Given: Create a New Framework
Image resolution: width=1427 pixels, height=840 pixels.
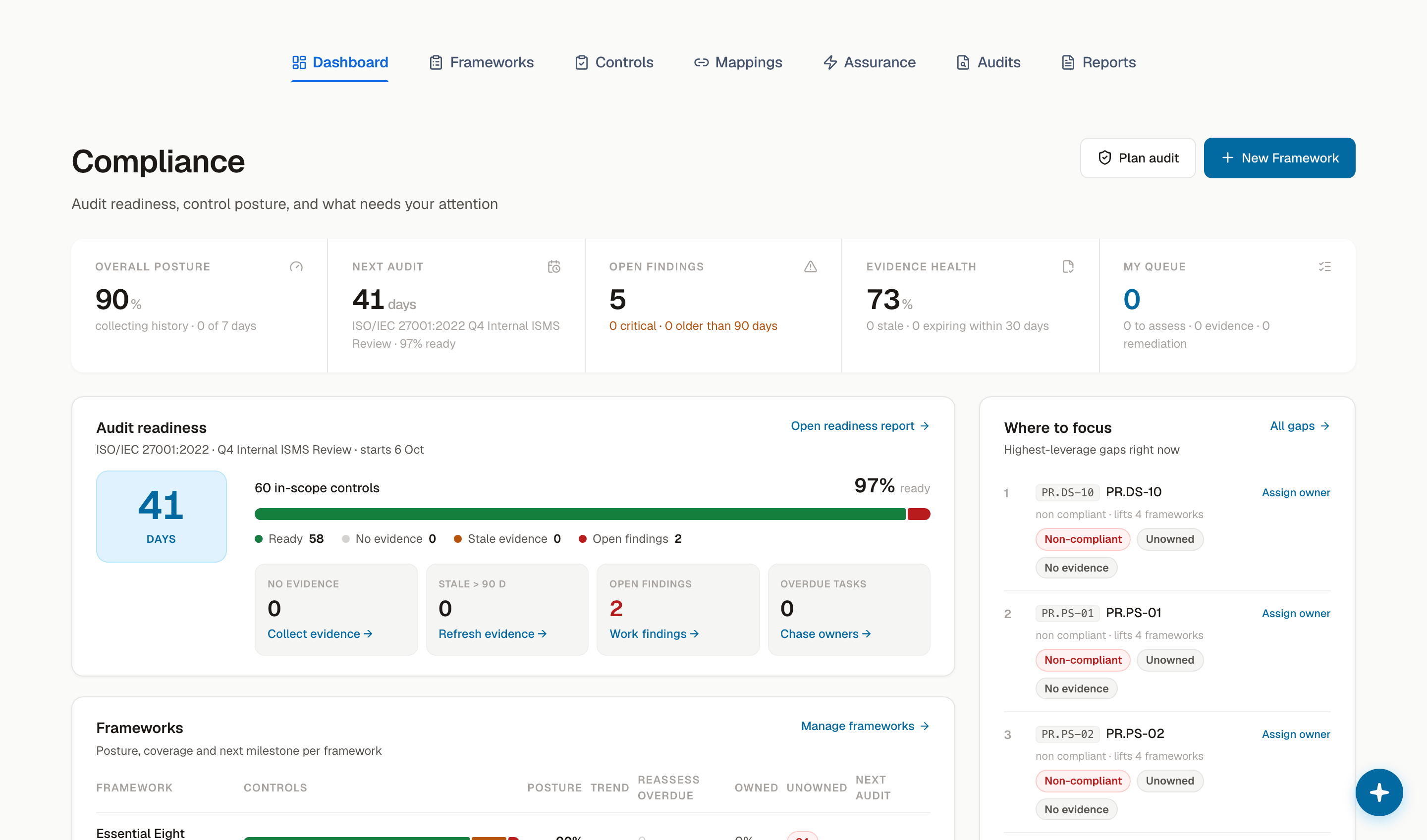Looking at the screenshot, I should 1279,158.
